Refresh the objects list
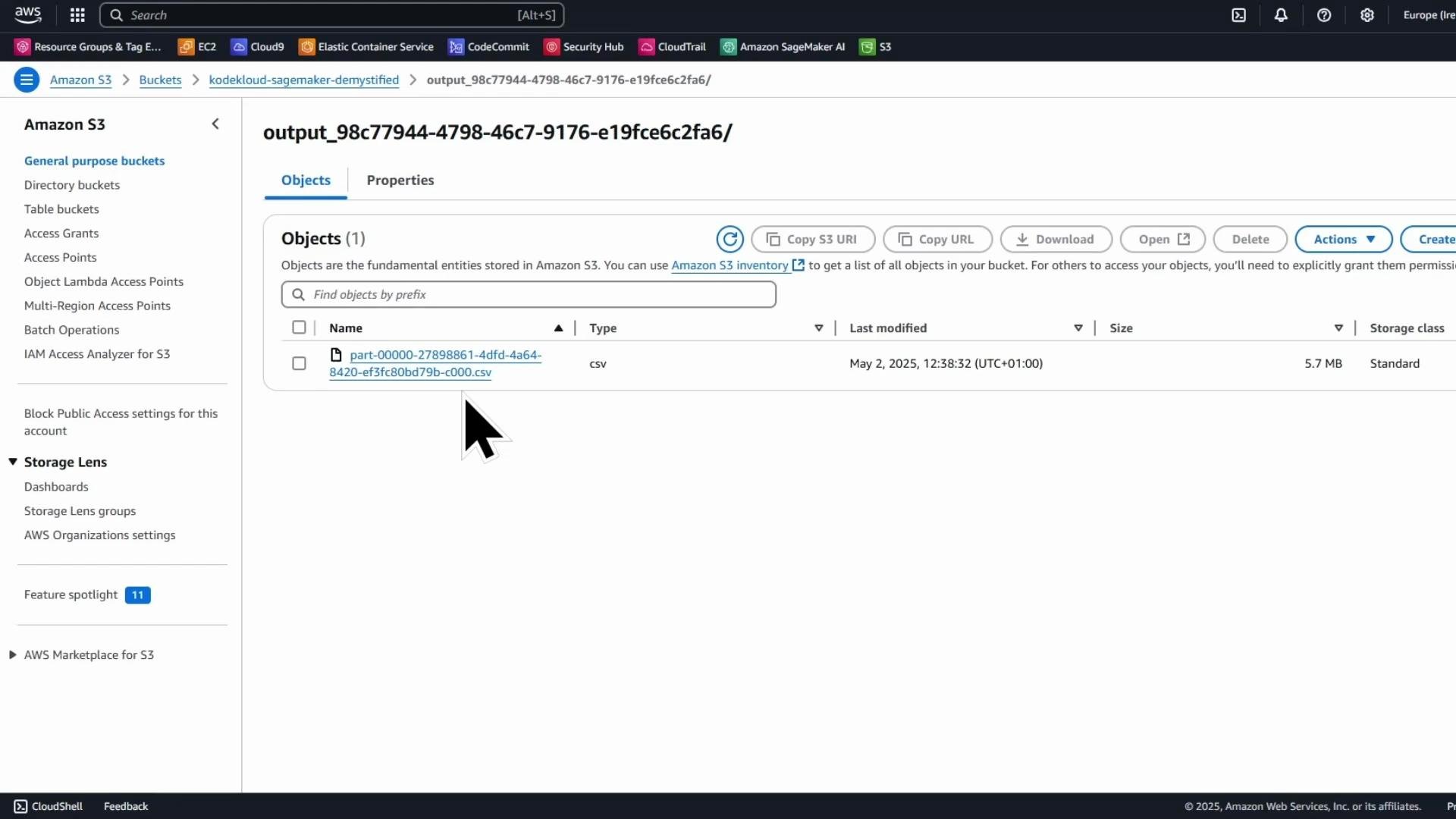1456x819 pixels. (x=730, y=239)
